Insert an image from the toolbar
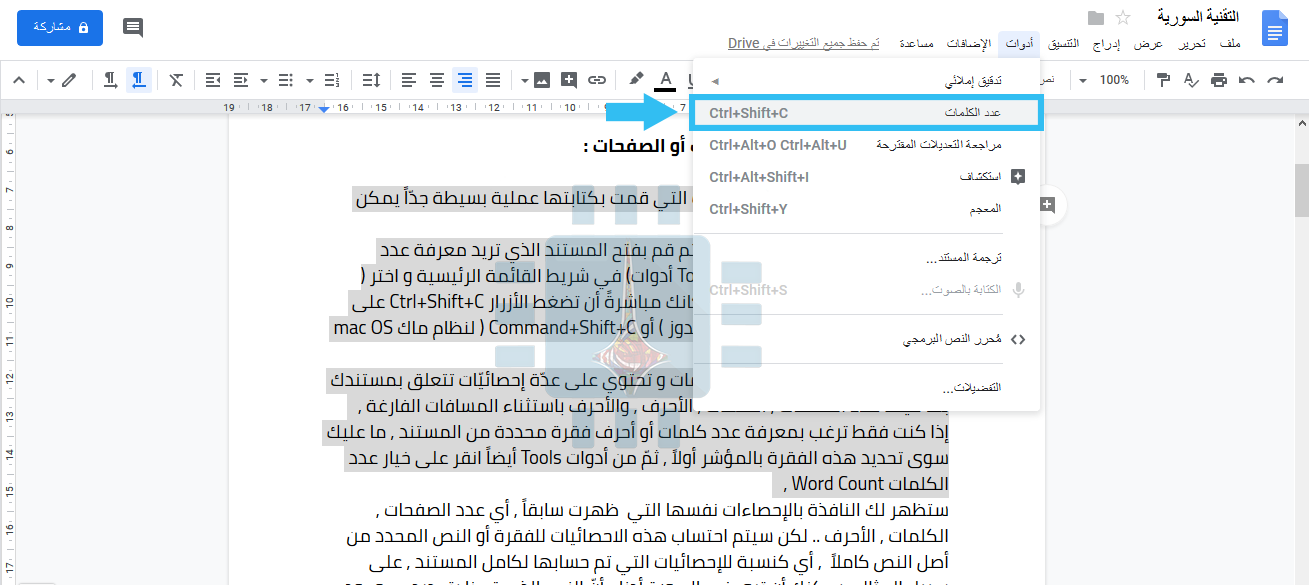This screenshot has width=1309, height=585. tap(541, 80)
